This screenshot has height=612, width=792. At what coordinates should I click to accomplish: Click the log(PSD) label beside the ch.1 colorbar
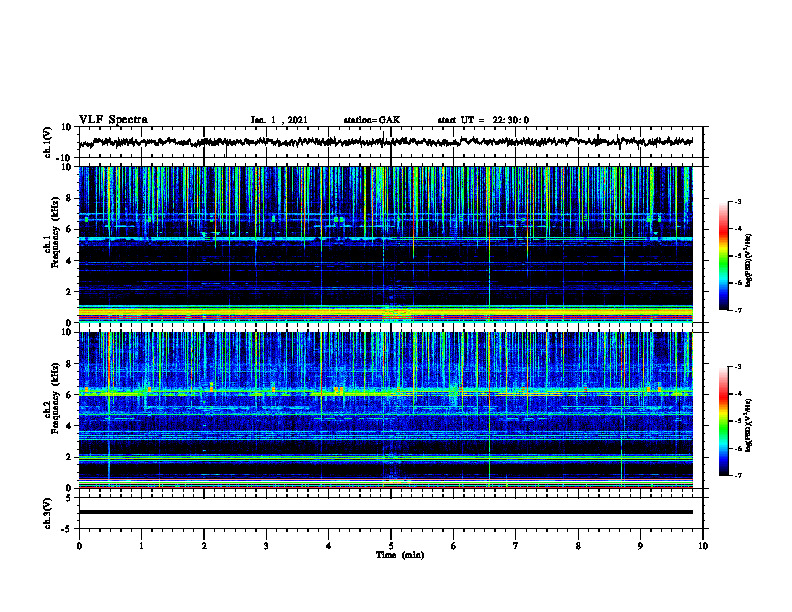749,260
